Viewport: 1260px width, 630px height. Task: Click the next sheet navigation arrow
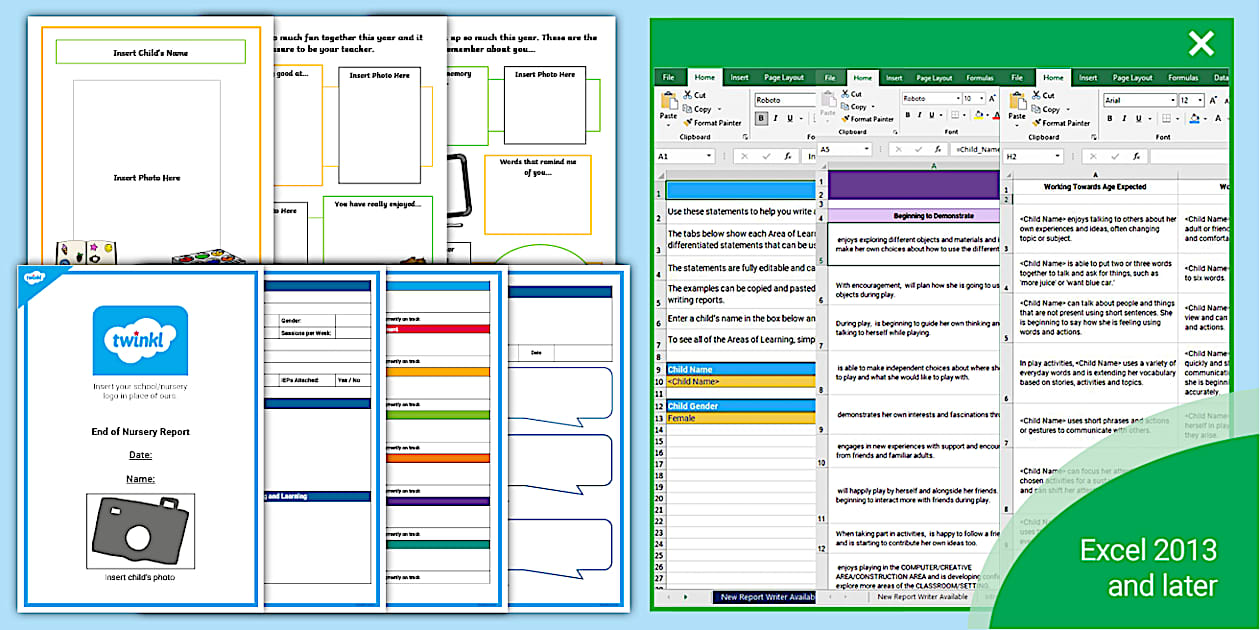(685, 597)
